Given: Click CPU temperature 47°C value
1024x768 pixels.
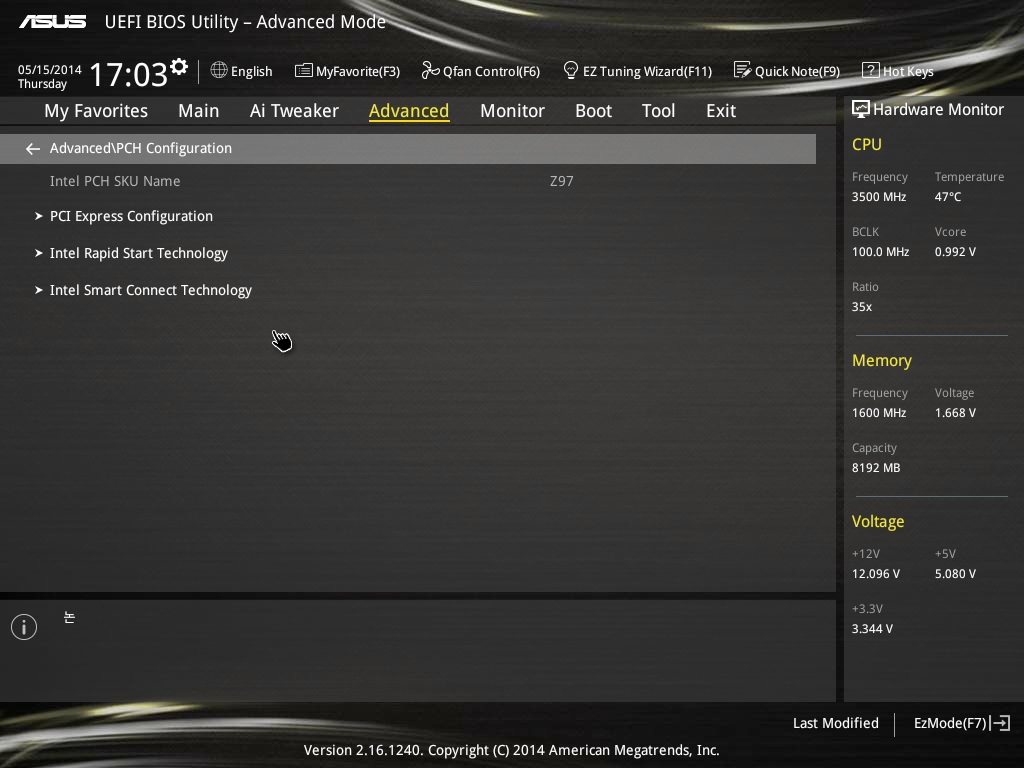Looking at the screenshot, I should click(948, 197).
